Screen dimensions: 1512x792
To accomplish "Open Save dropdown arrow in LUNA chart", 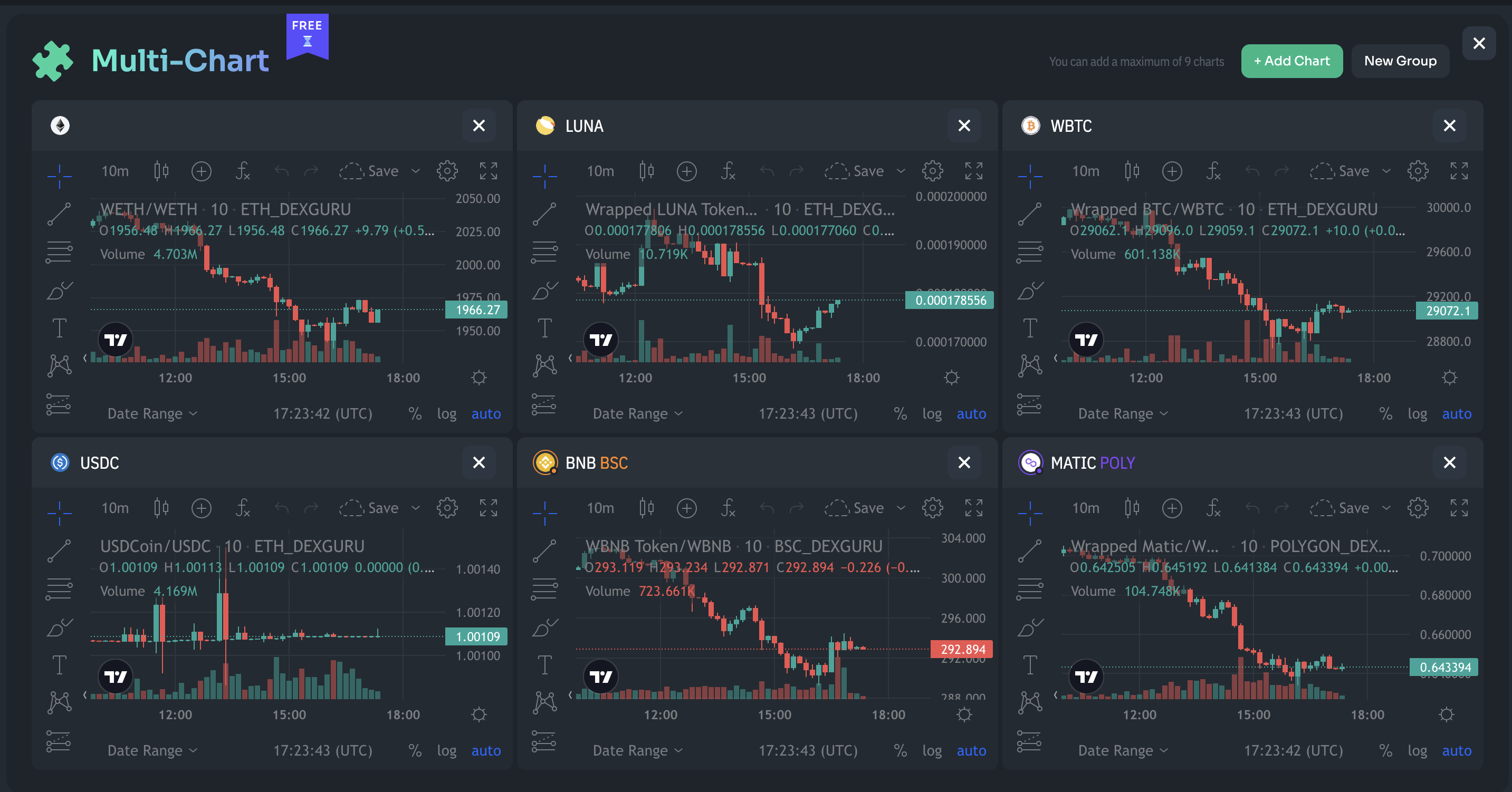I will click(x=901, y=171).
